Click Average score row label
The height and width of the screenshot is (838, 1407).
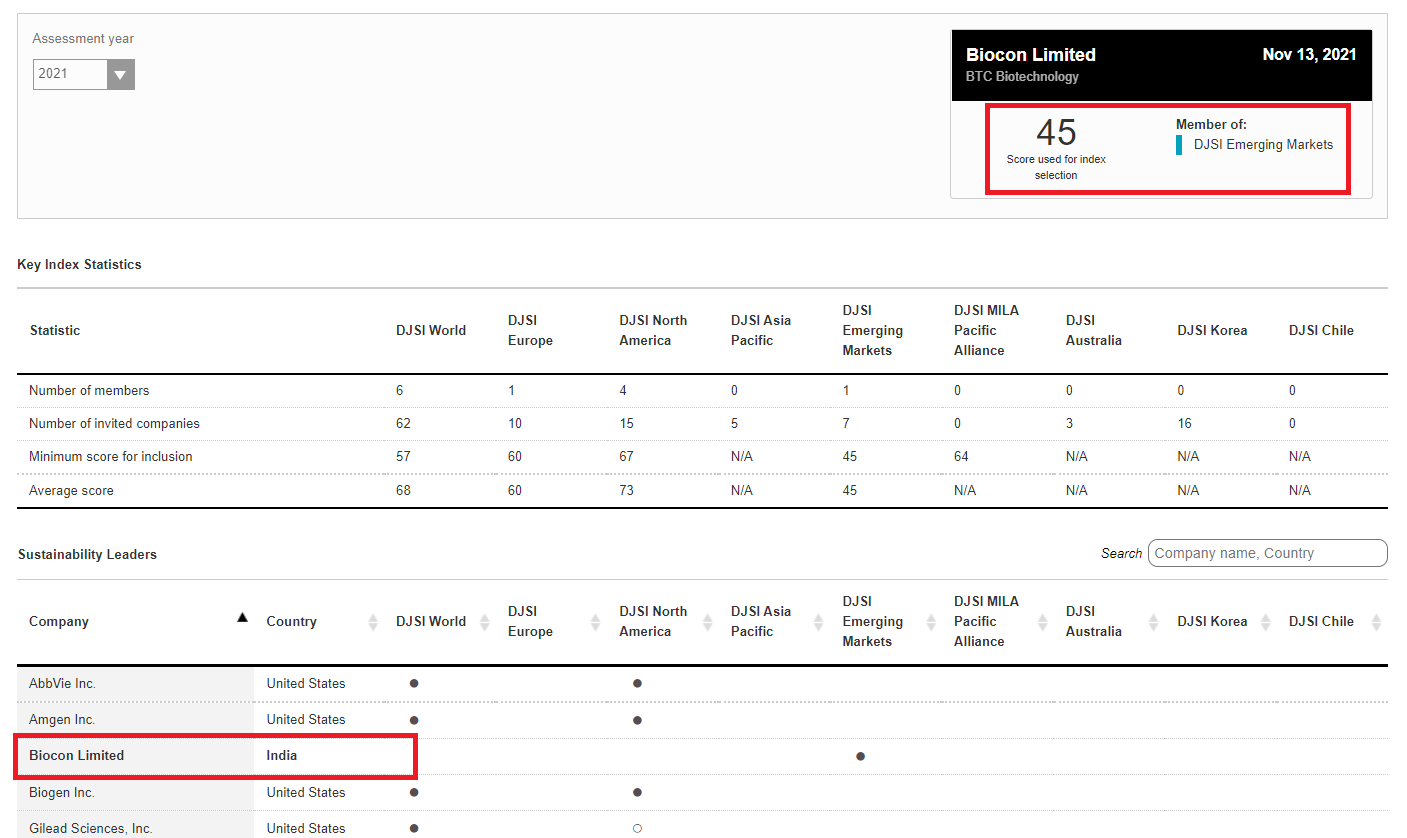(x=71, y=491)
